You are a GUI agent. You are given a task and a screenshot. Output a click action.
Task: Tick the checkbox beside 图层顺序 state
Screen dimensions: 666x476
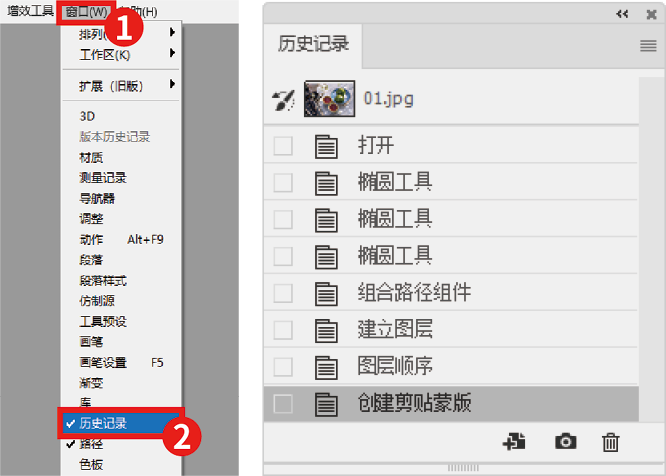point(283,367)
